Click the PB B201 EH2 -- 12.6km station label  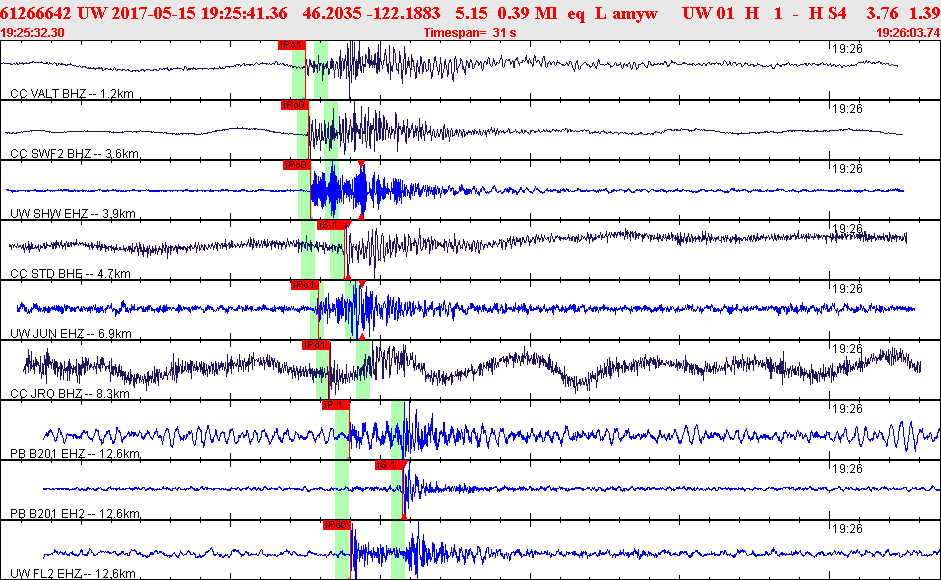pyautogui.click(x=75, y=514)
